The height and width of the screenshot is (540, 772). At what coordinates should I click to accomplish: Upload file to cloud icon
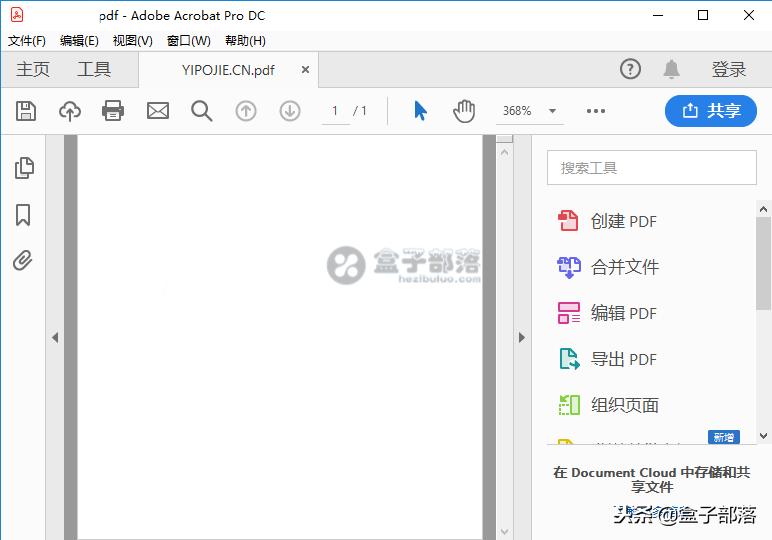click(x=69, y=111)
